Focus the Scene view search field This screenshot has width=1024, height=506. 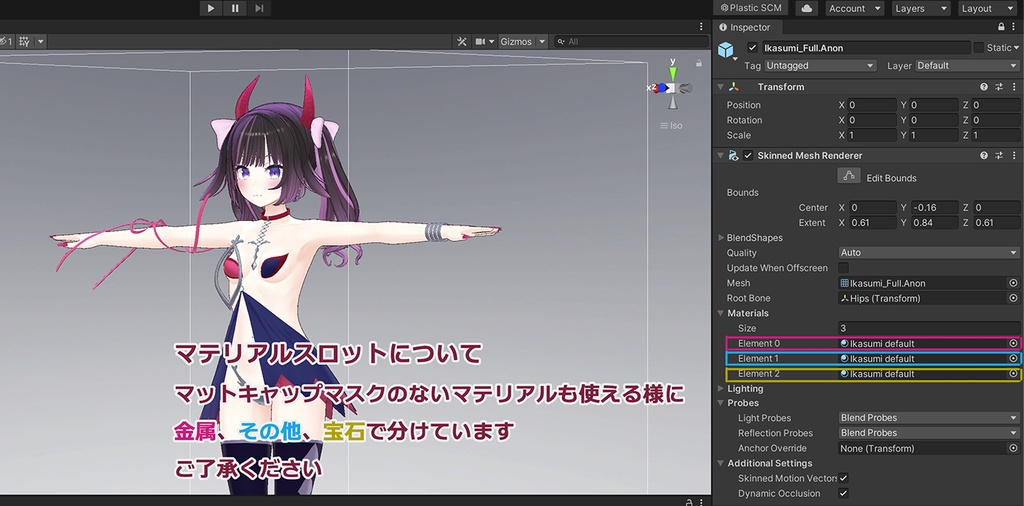tap(631, 41)
